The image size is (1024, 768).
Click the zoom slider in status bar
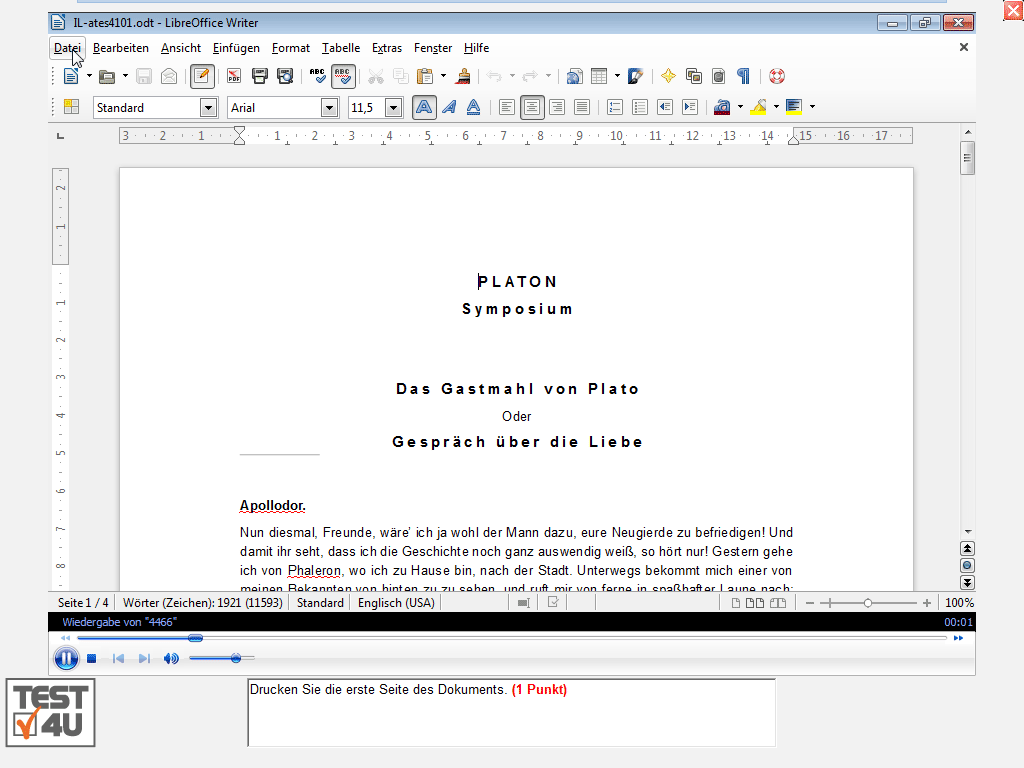tap(868, 603)
